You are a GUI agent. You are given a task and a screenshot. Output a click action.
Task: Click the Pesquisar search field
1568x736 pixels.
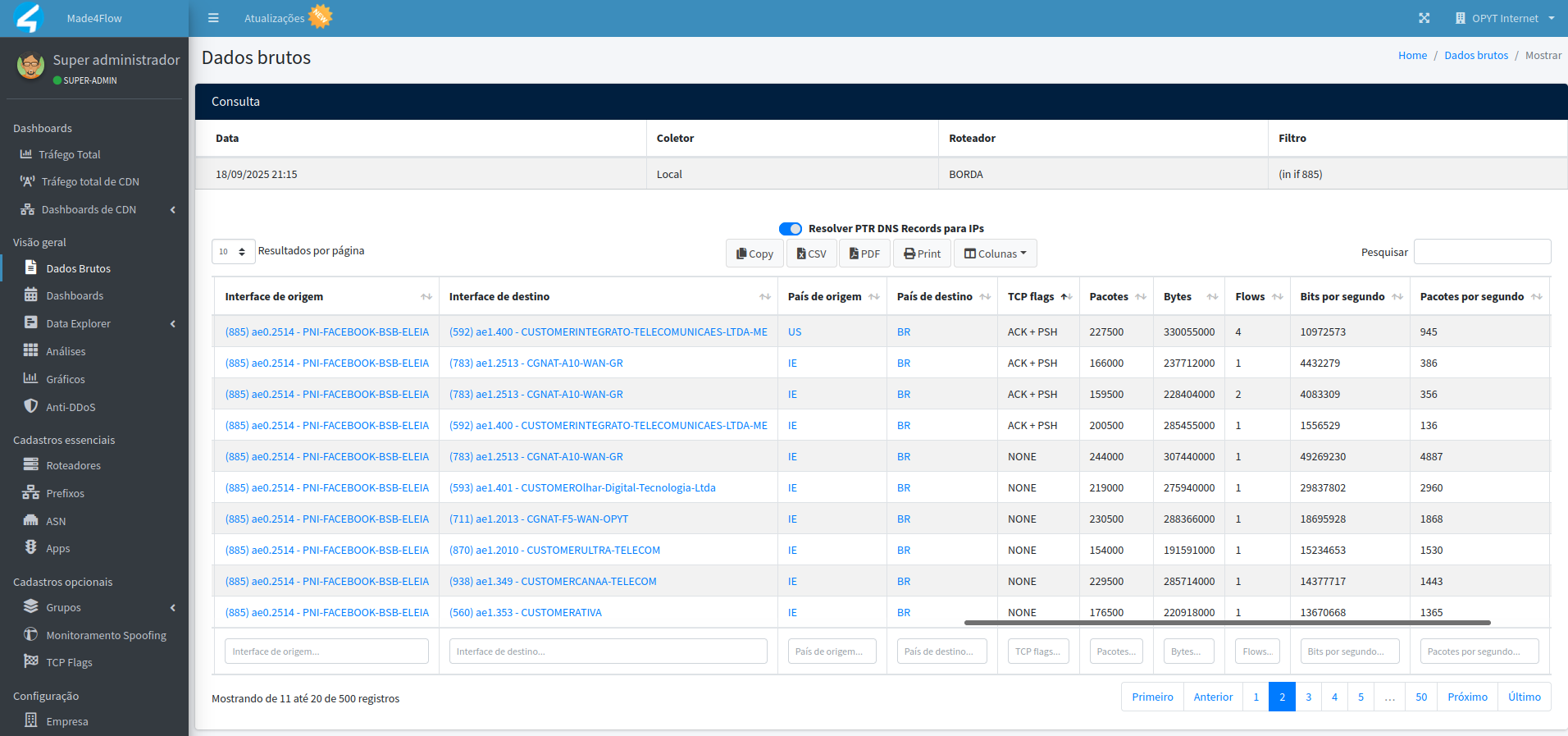point(1482,252)
